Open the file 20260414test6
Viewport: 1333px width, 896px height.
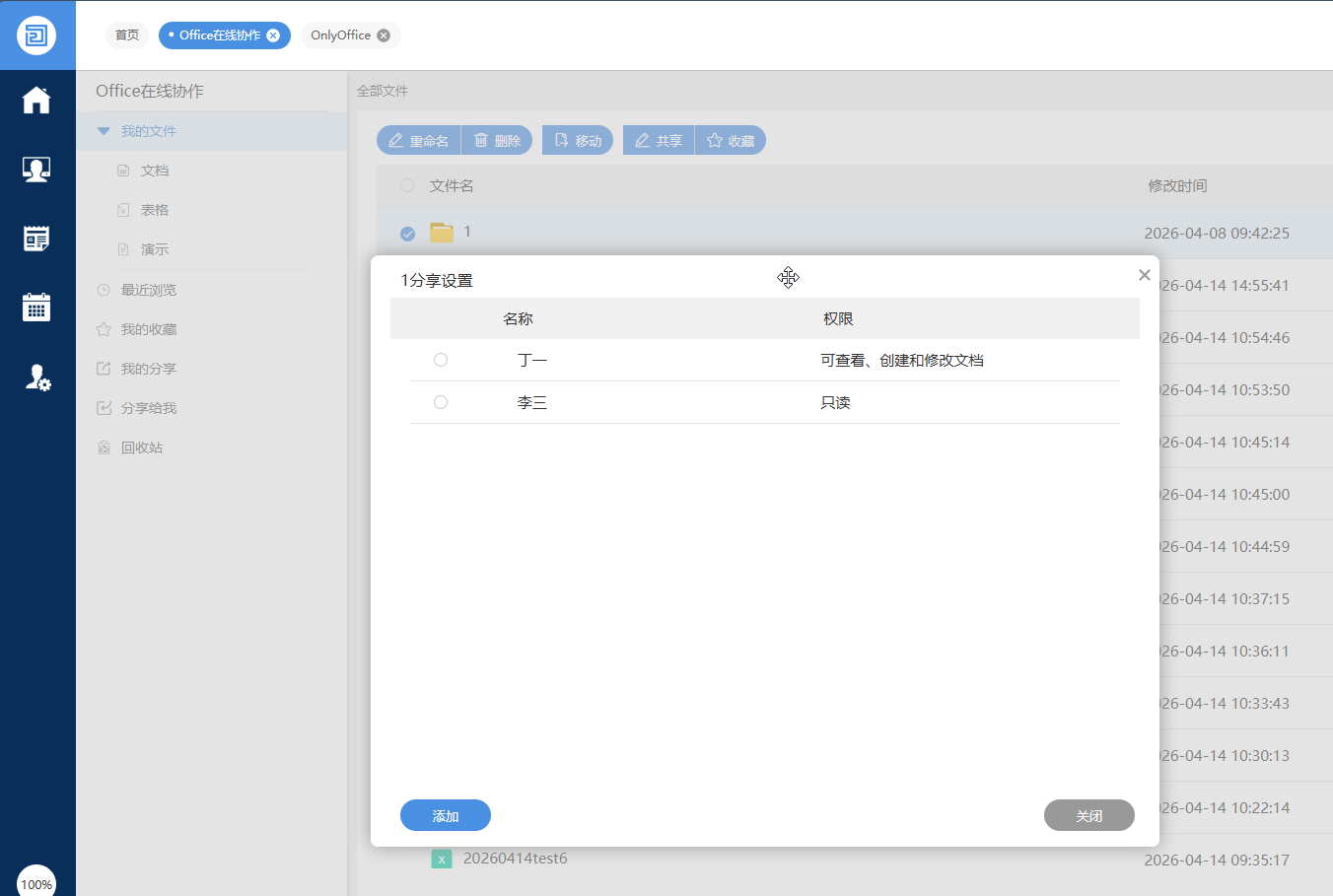point(515,859)
